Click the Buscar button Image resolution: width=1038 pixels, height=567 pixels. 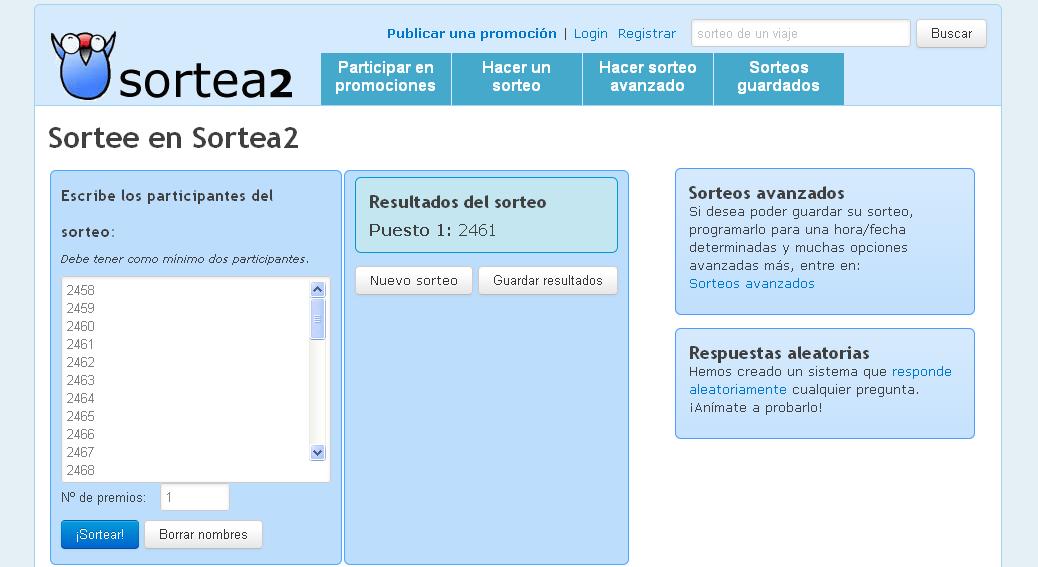(x=951, y=34)
